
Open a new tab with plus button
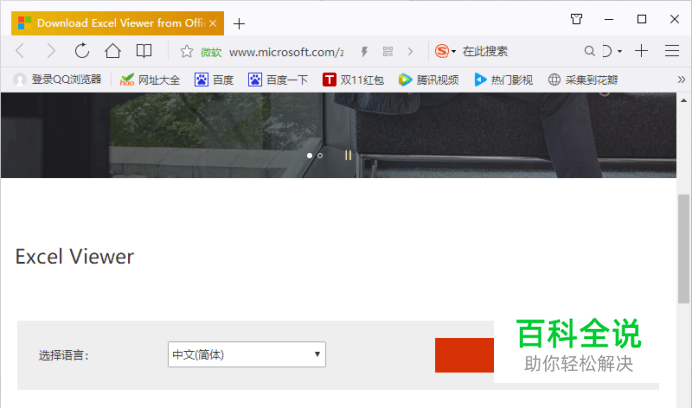(x=239, y=23)
